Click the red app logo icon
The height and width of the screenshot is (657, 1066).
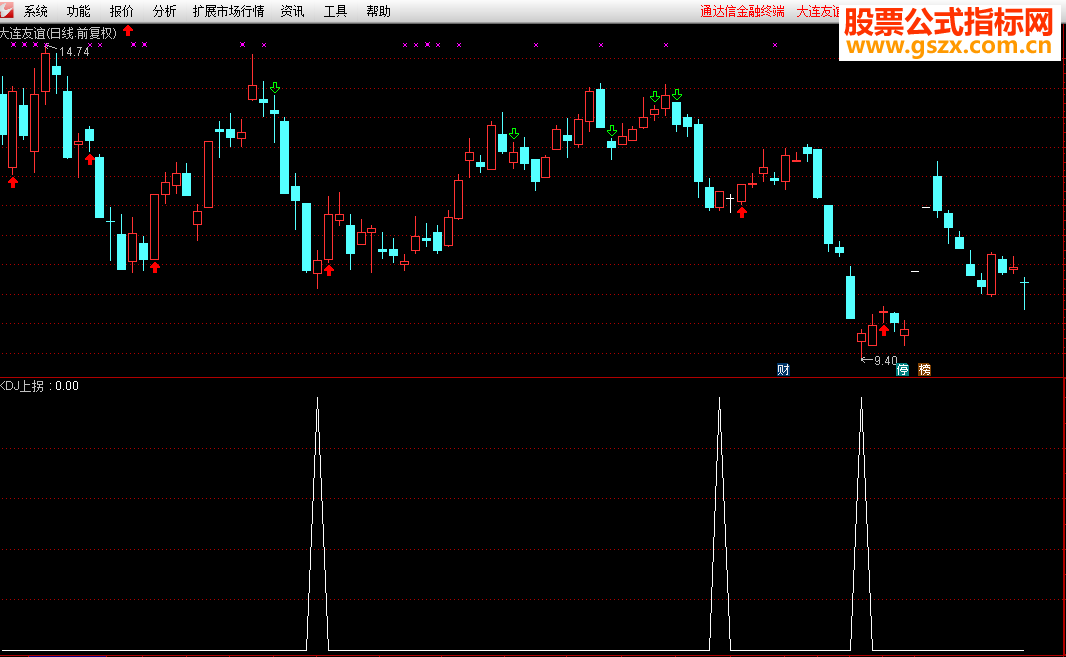coord(7,10)
